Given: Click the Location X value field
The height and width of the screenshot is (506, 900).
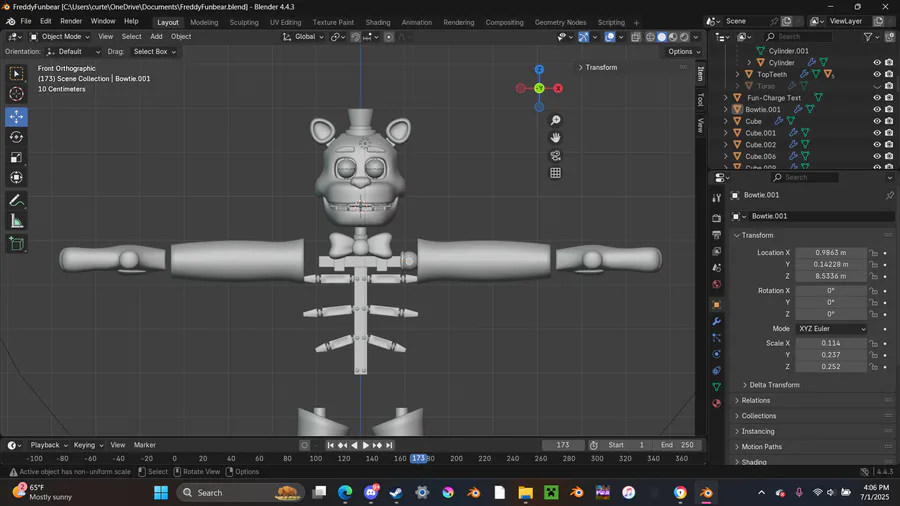Looking at the screenshot, I should tap(830, 253).
